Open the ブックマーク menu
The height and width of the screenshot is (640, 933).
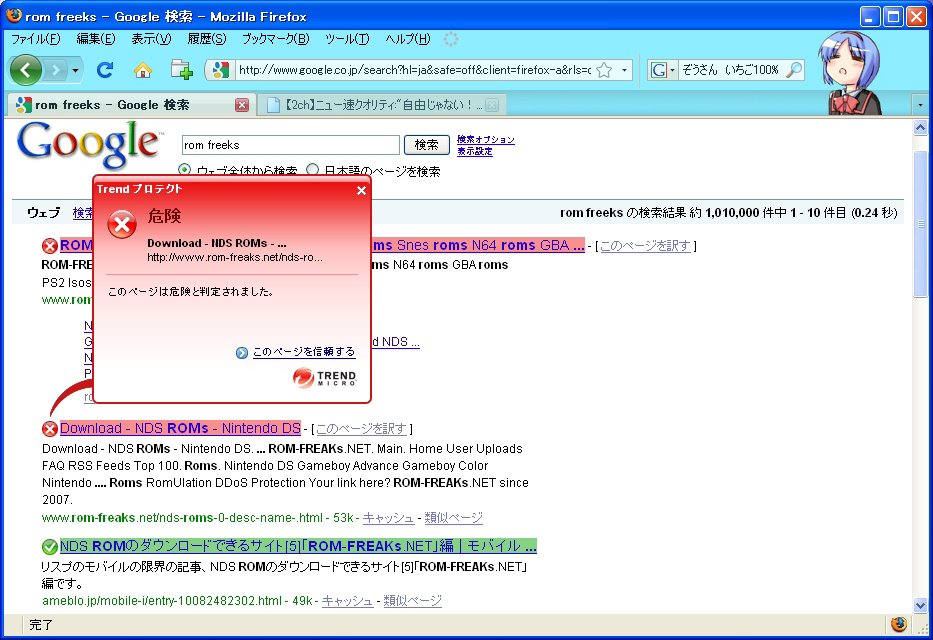[x=275, y=39]
